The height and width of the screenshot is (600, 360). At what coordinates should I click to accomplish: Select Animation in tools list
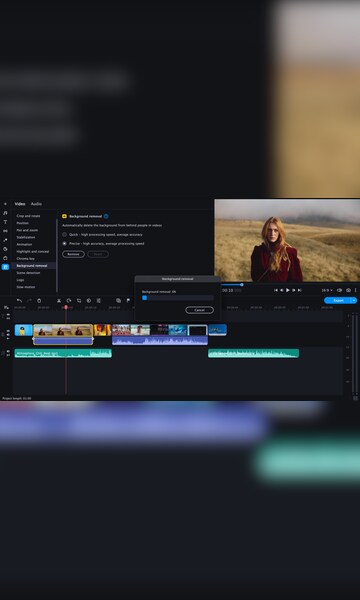coord(24,245)
